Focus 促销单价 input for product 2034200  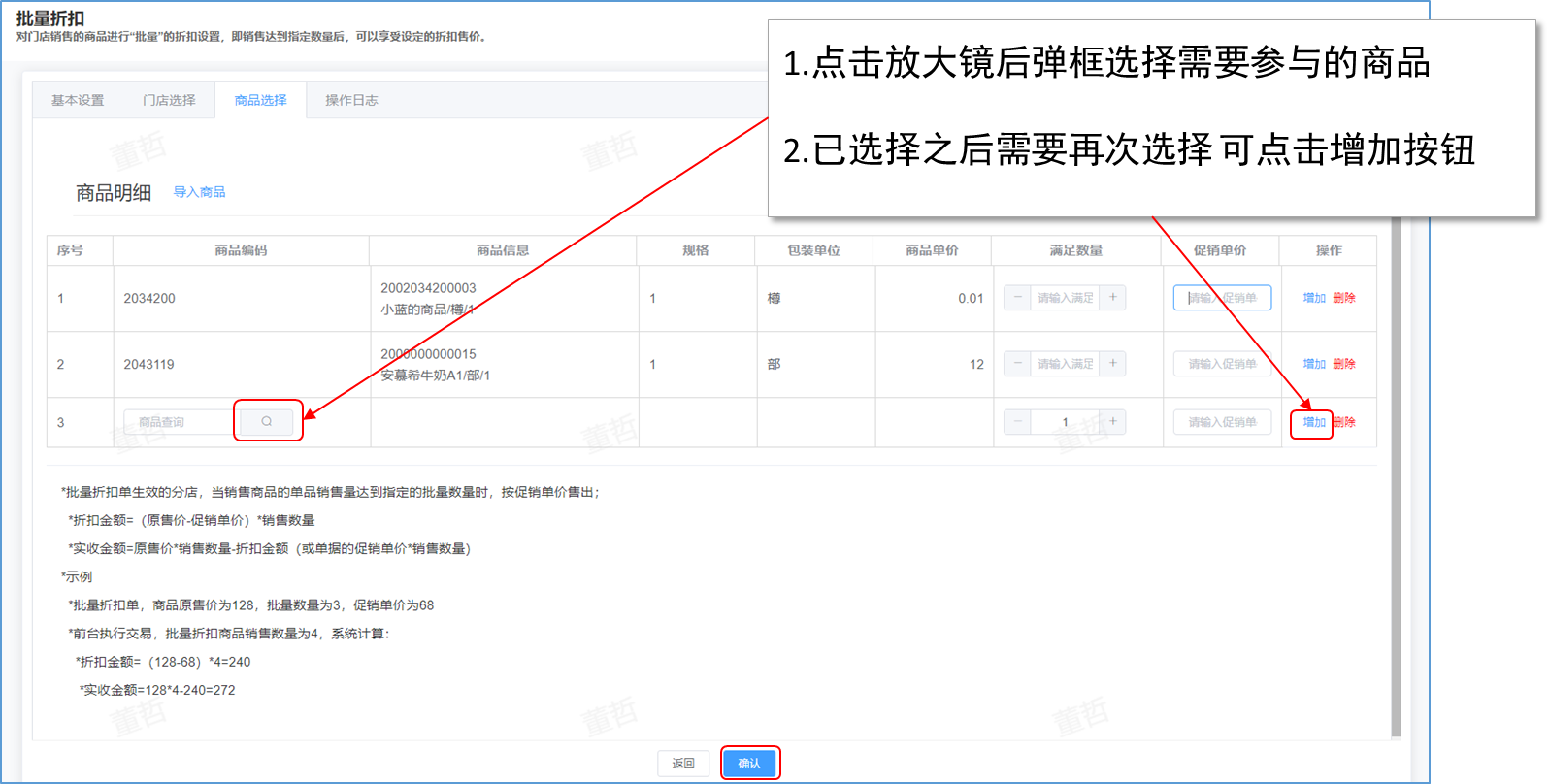[x=1222, y=298]
